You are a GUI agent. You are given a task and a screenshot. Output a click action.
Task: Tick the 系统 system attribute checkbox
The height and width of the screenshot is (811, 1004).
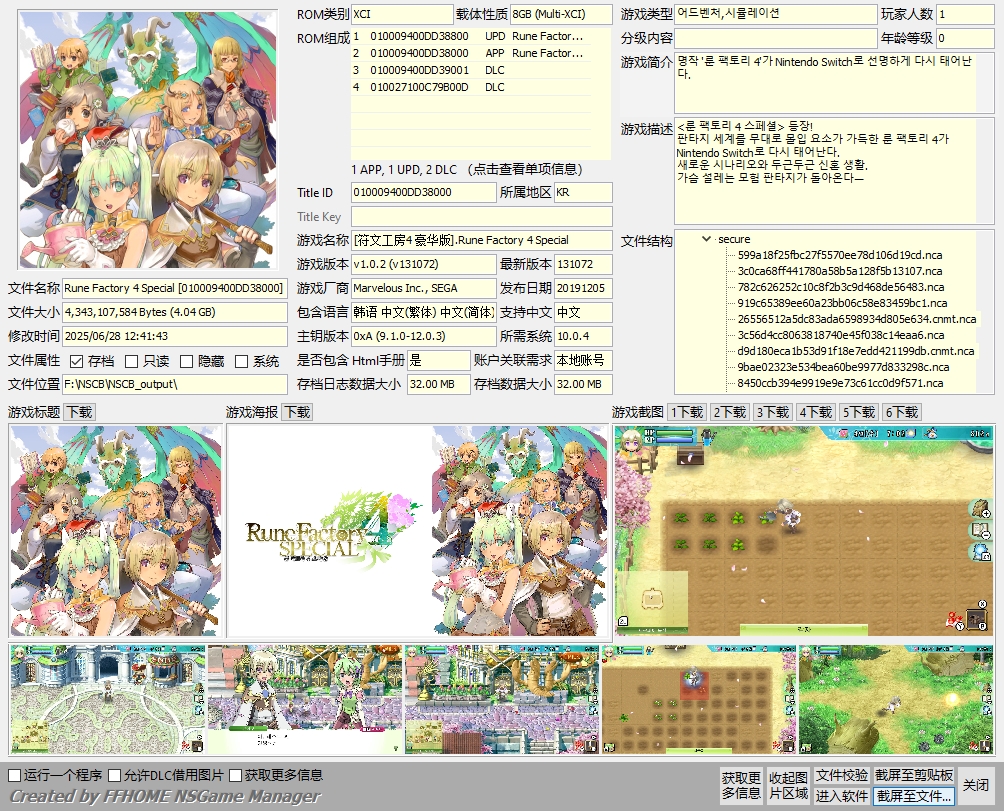pos(241,362)
